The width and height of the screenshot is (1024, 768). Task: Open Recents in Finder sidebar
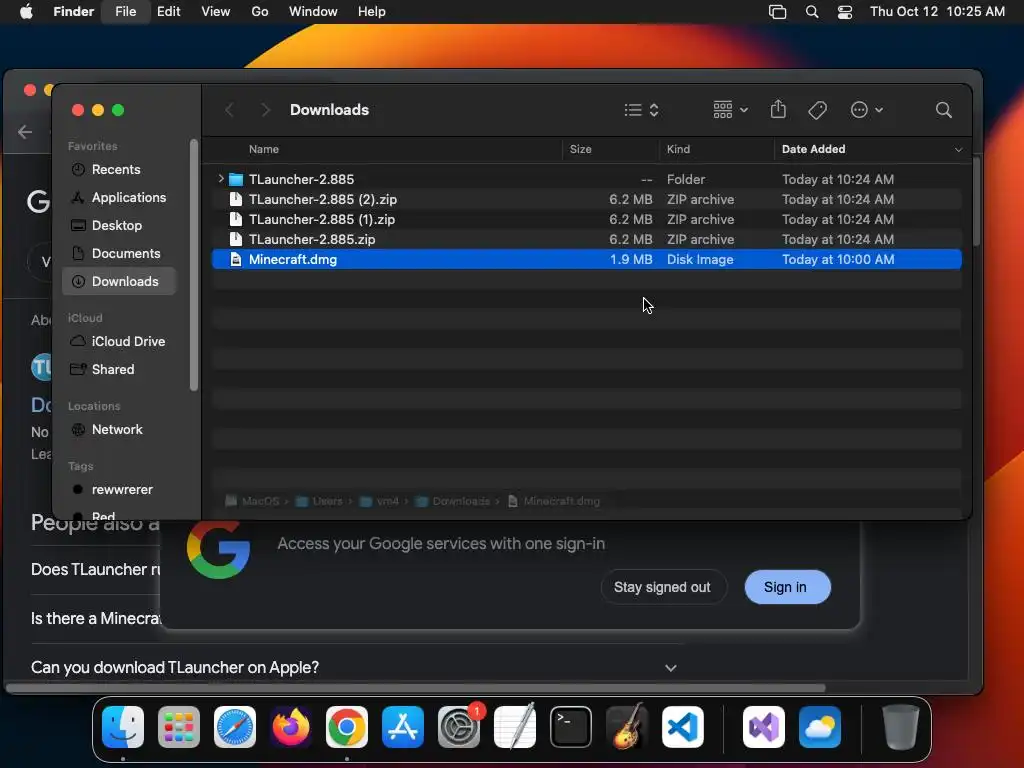[116, 170]
